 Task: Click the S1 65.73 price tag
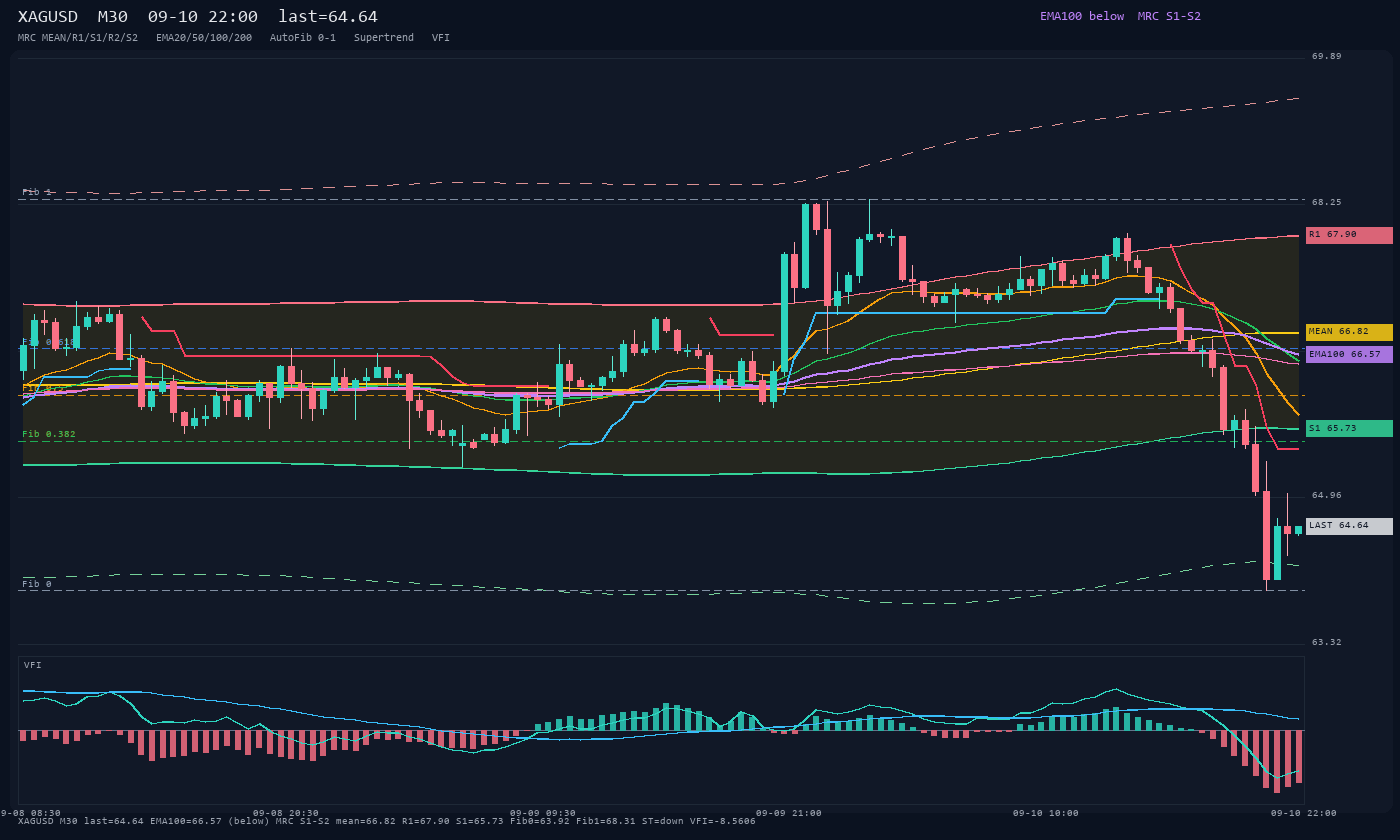coord(1349,428)
